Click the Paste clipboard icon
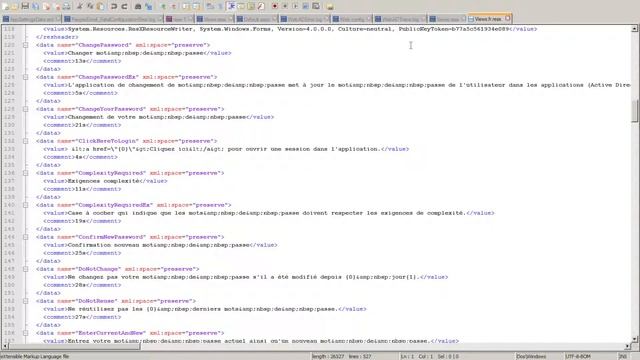 click(100, 7)
